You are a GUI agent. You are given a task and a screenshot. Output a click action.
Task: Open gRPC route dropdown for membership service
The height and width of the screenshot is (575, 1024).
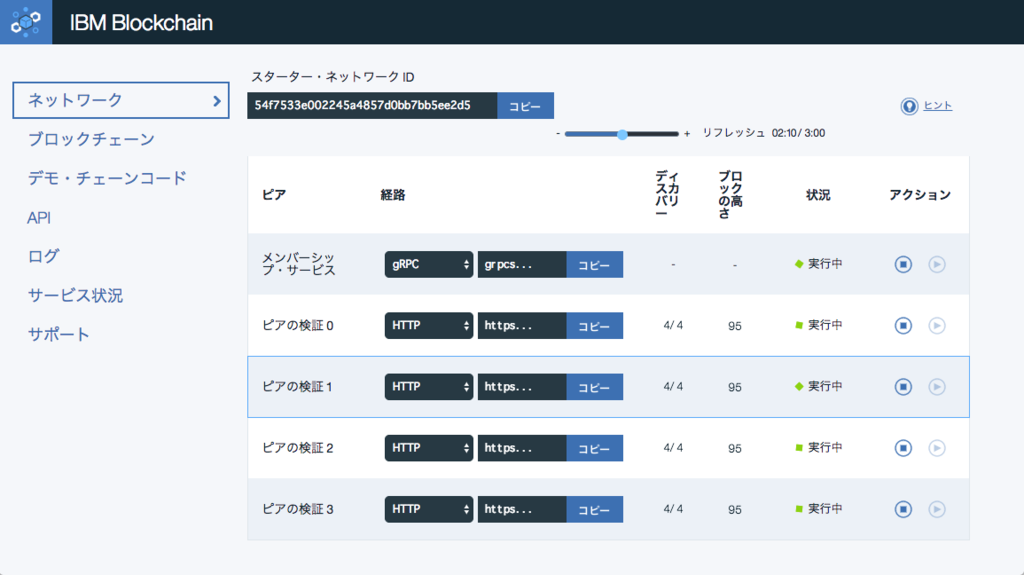tap(428, 265)
